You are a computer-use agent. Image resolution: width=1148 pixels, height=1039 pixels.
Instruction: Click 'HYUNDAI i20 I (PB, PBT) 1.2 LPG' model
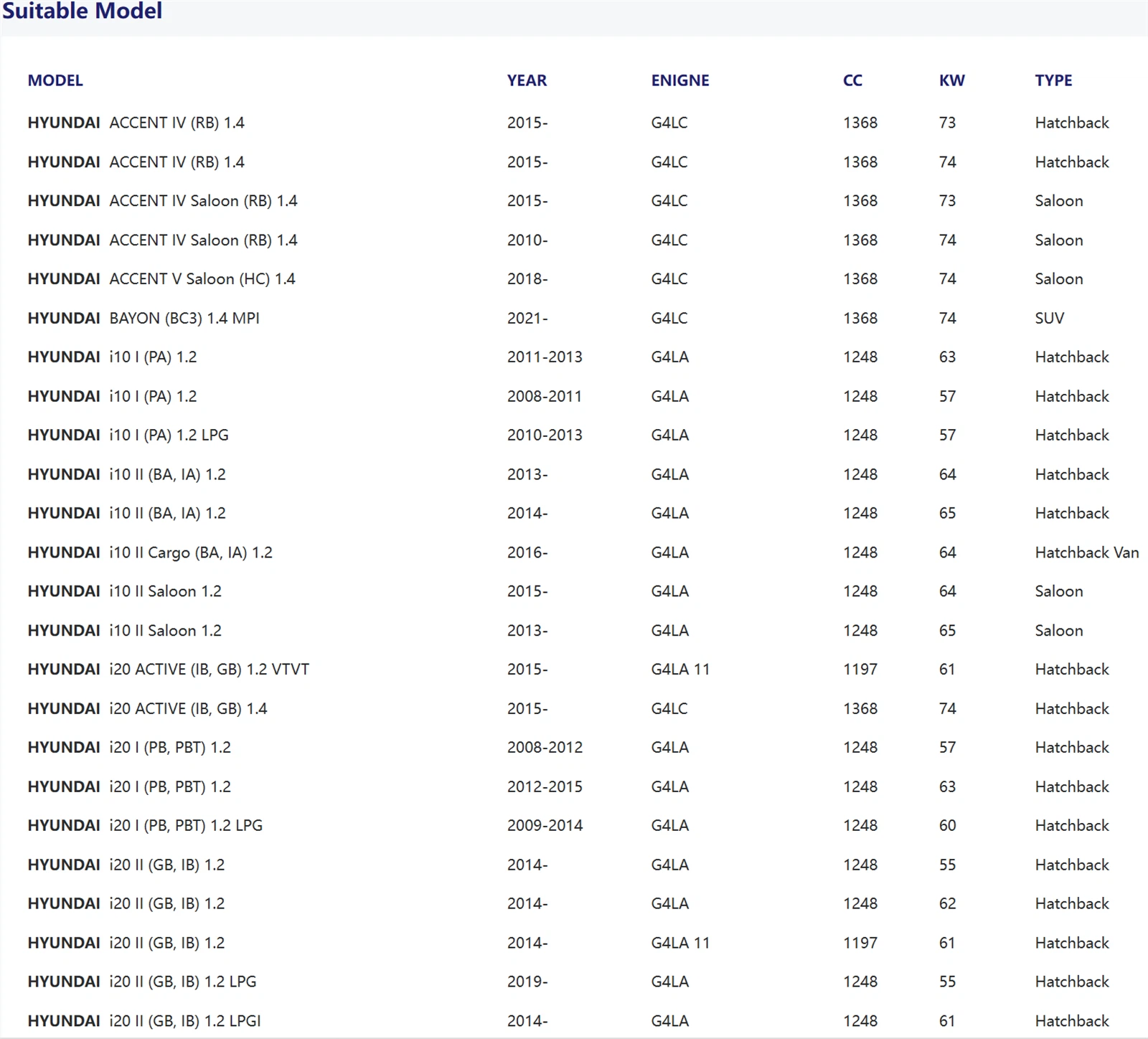[x=145, y=826]
